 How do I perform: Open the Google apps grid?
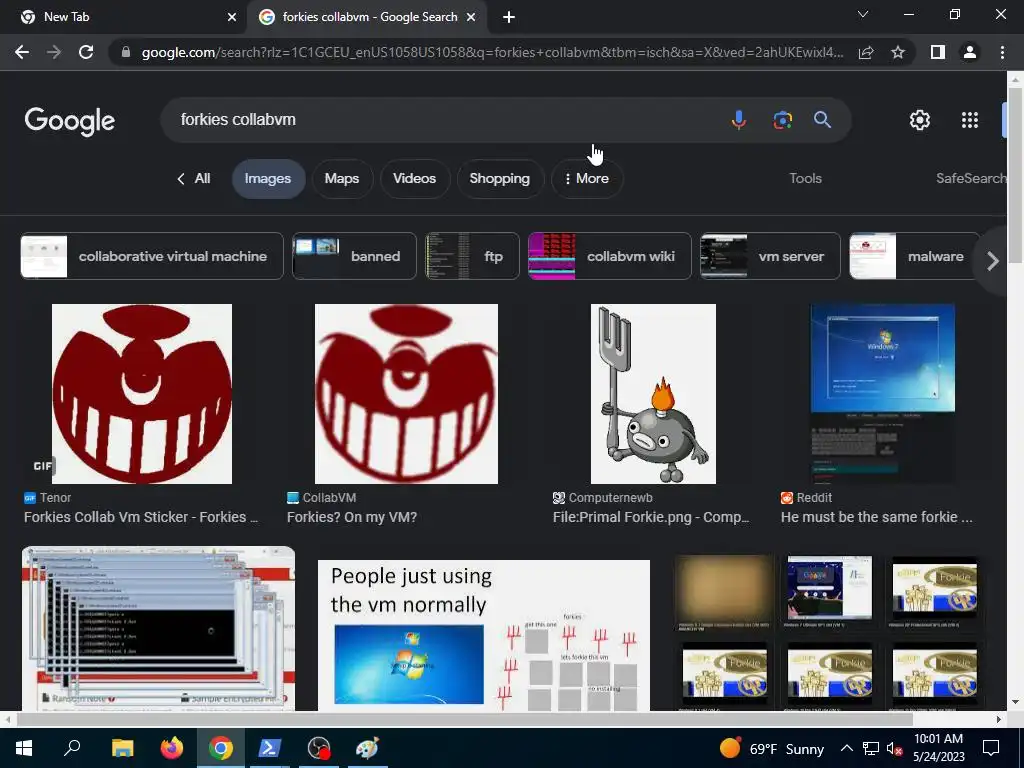970,120
